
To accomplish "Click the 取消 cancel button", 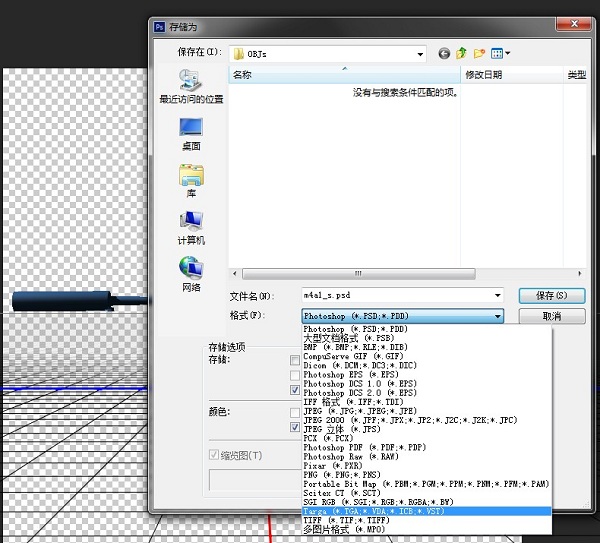I will point(552,316).
